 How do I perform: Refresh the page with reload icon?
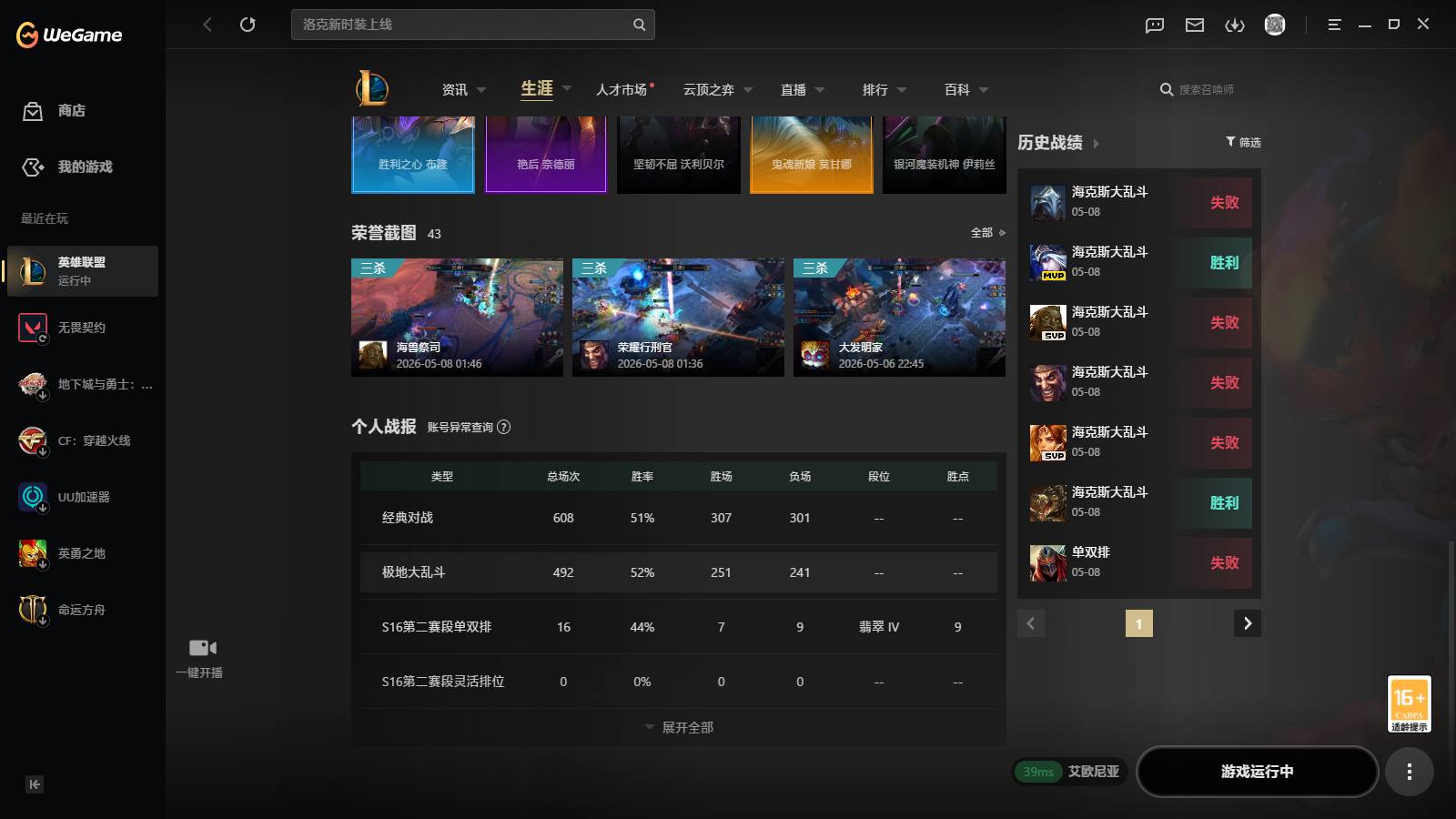point(248,25)
